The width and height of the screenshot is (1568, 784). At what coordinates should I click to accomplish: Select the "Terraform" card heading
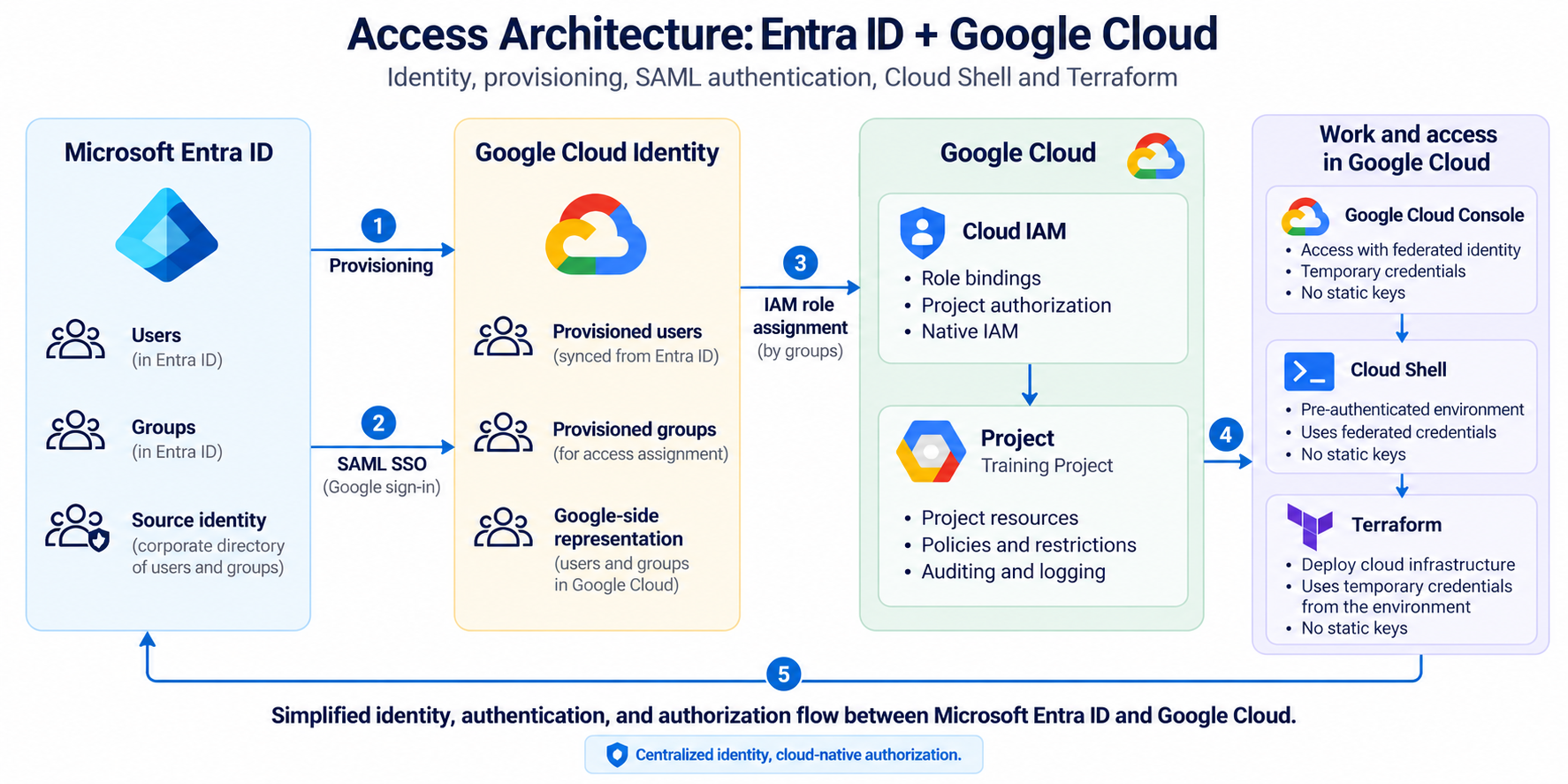click(1397, 525)
